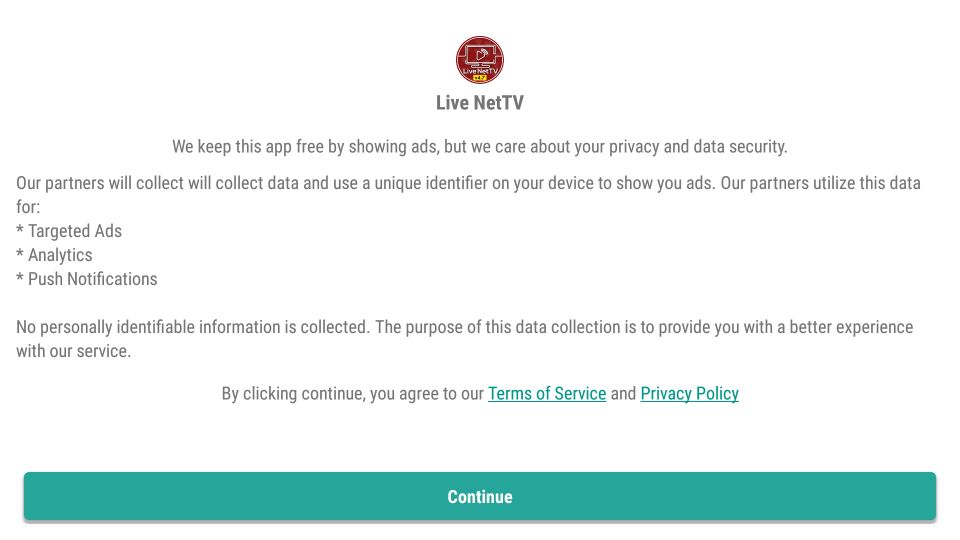Screen dimensions: 960x540
Task: Click the play symbol inside the TV logo
Action: pos(481,55)
